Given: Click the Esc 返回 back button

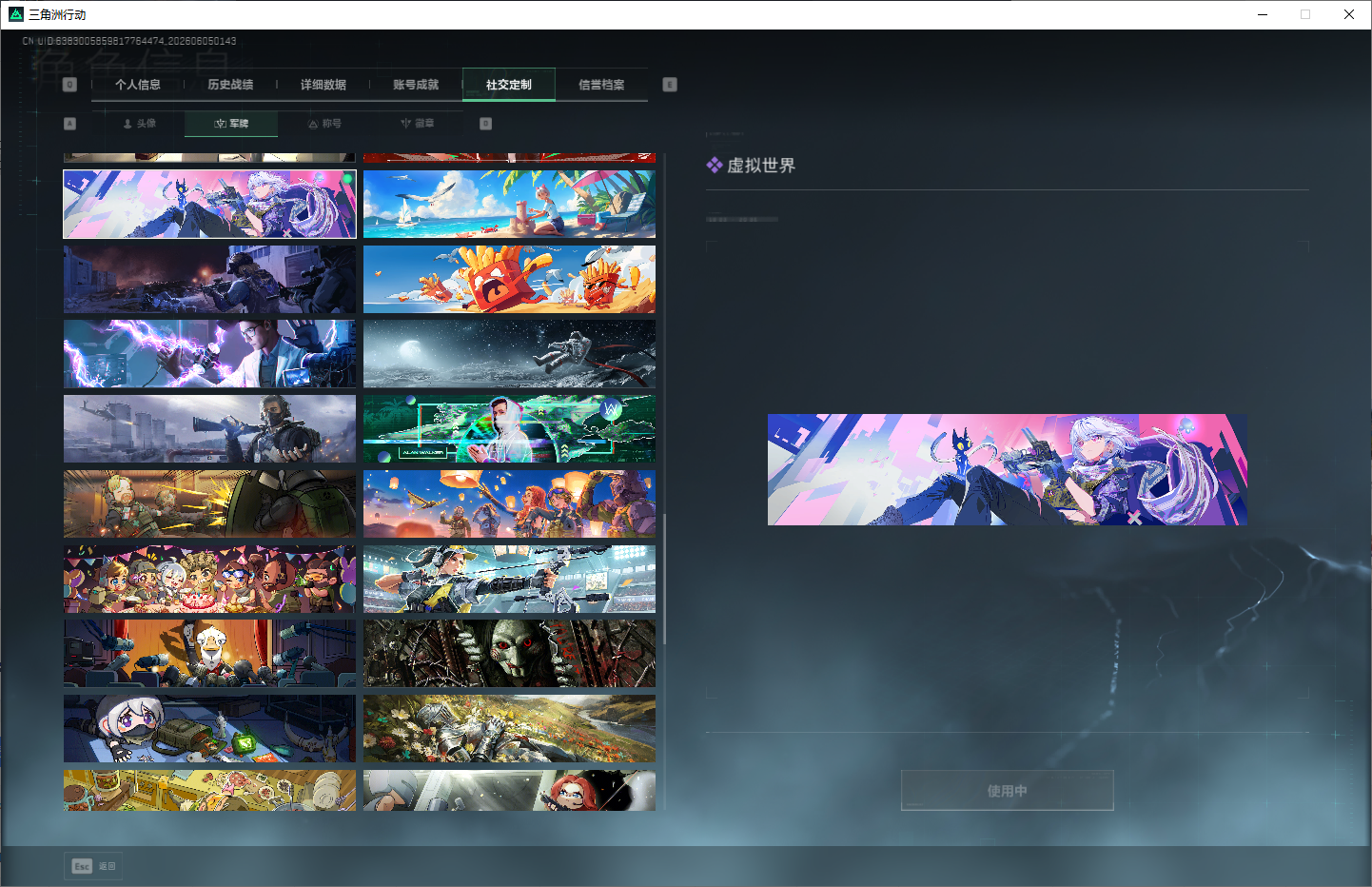Looking at the screenshot, I should [93, 866].
